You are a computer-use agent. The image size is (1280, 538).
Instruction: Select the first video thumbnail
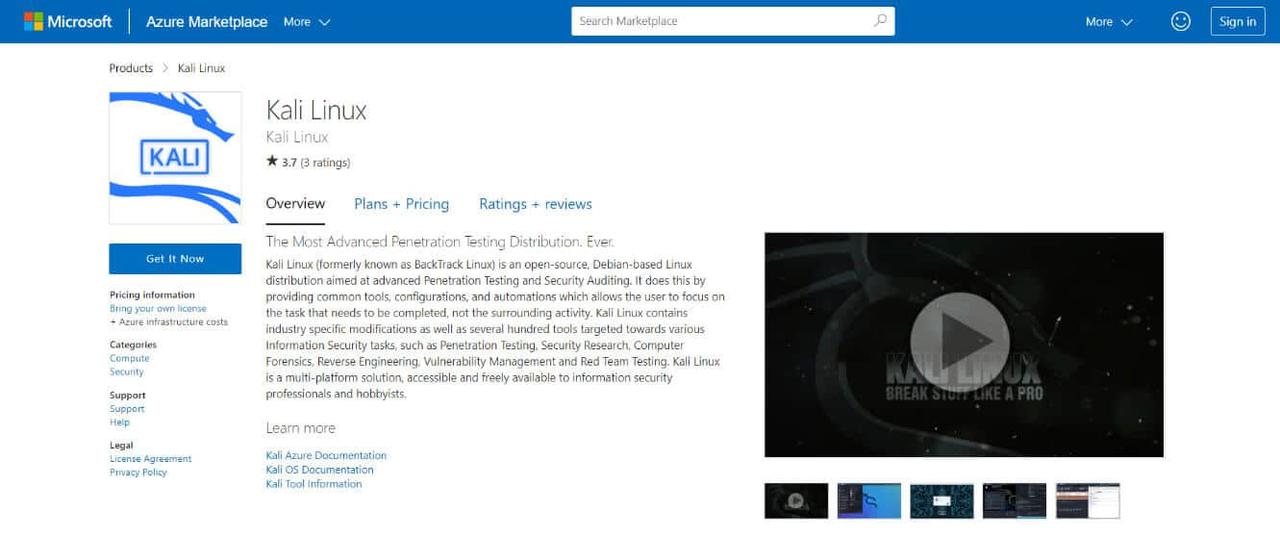tap(796, 501)
